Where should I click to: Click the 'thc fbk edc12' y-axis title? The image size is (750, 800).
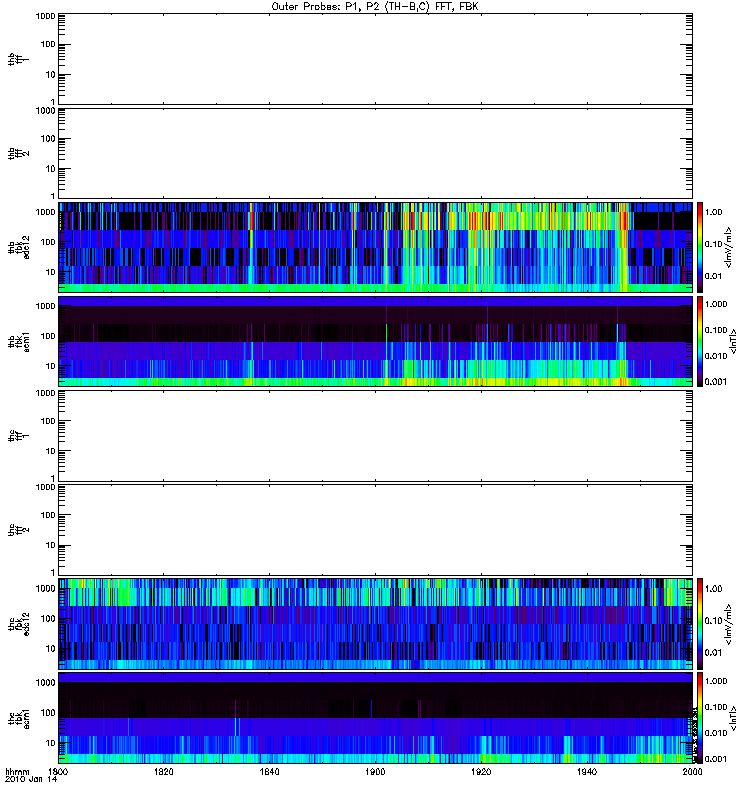click(19, 623)
